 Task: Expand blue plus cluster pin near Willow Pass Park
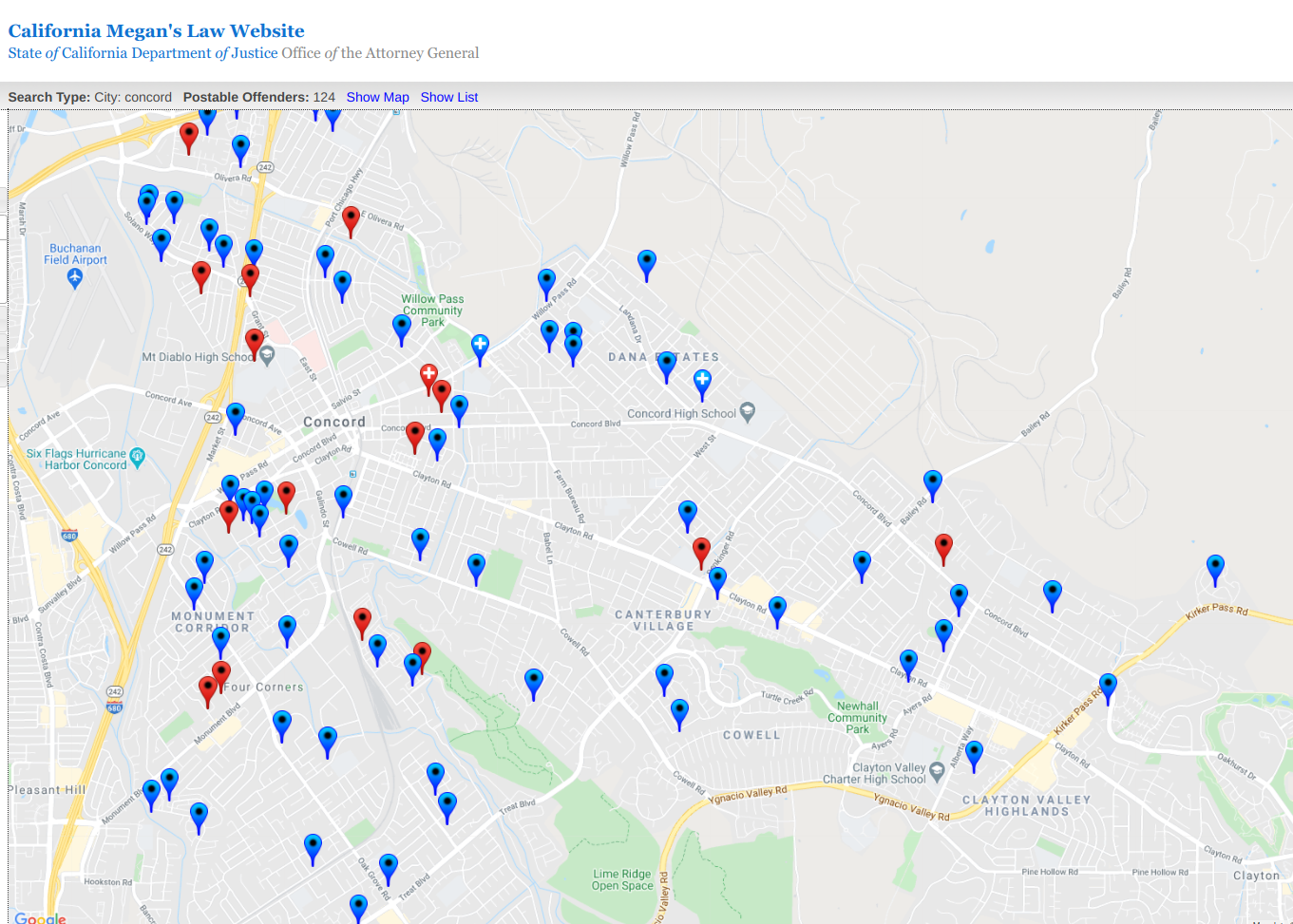click(481, 347)
